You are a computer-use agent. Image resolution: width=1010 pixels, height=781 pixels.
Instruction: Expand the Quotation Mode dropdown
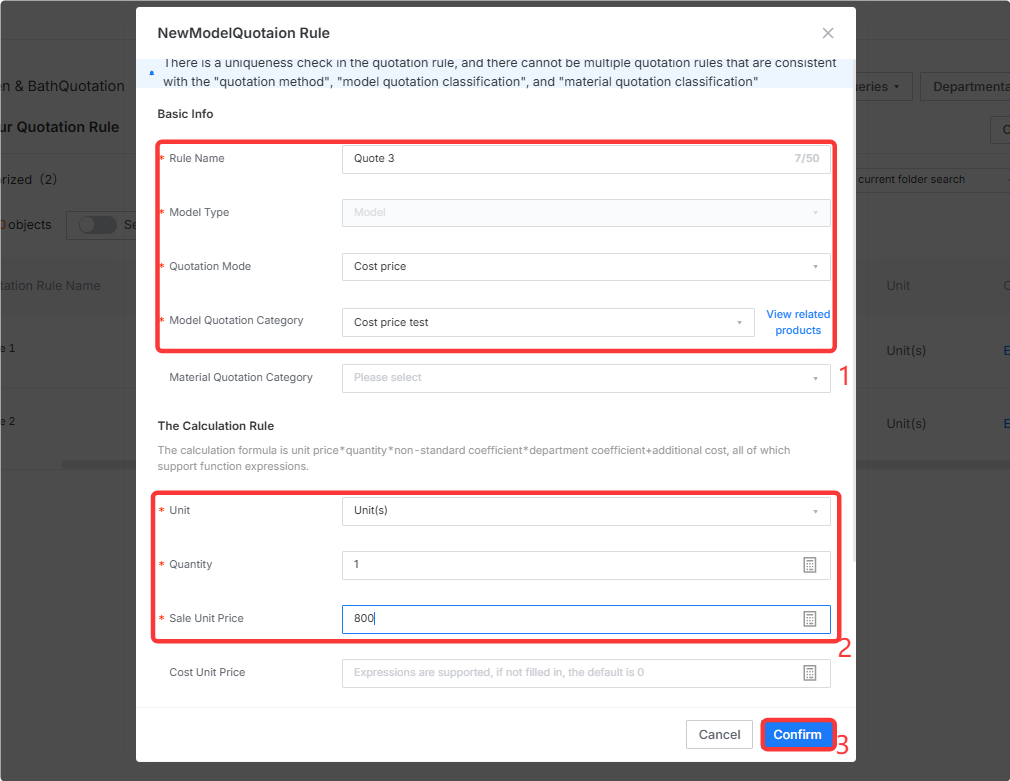point(586,267)
